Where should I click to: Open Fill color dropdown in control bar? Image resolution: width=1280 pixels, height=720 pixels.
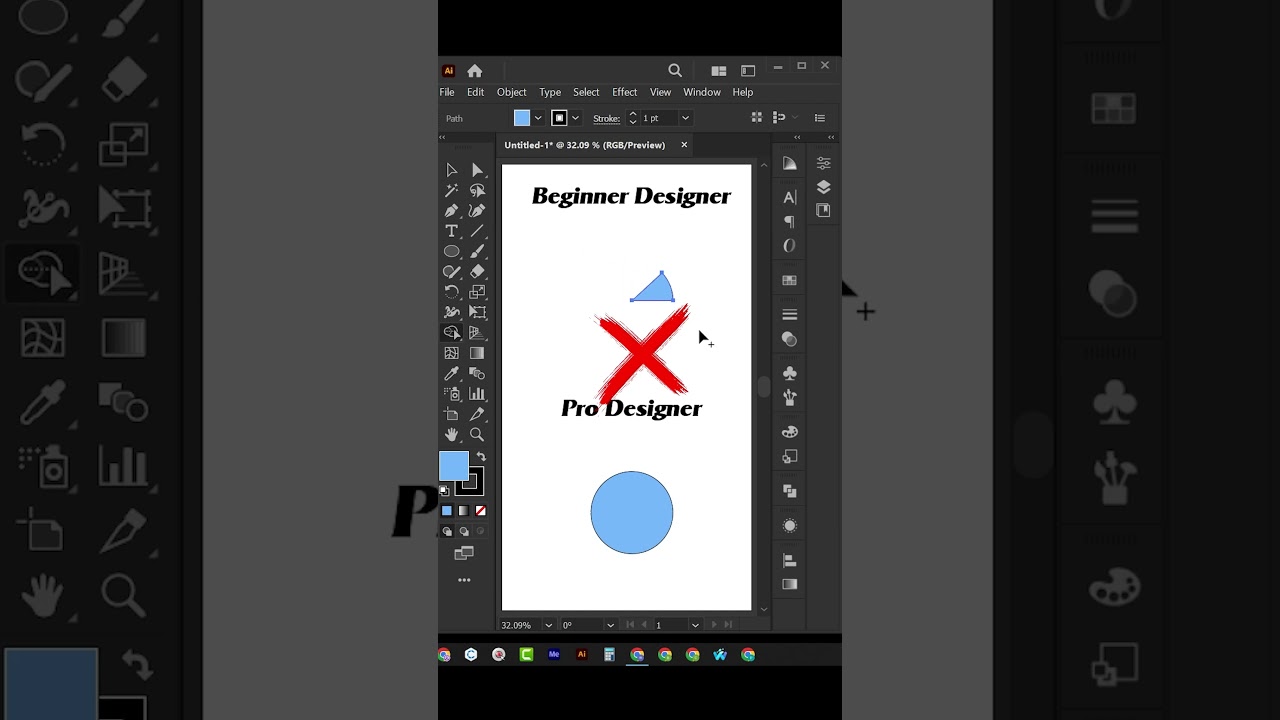[538, 118]
